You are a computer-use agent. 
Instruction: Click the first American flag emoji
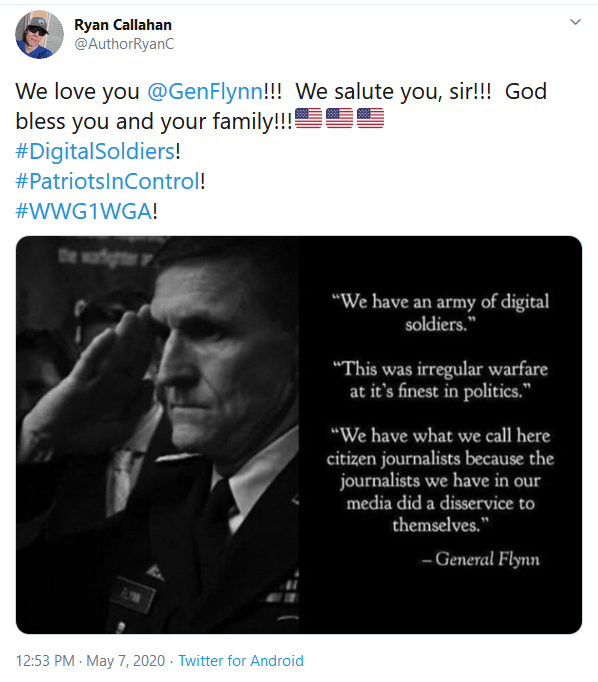[308, 118]
